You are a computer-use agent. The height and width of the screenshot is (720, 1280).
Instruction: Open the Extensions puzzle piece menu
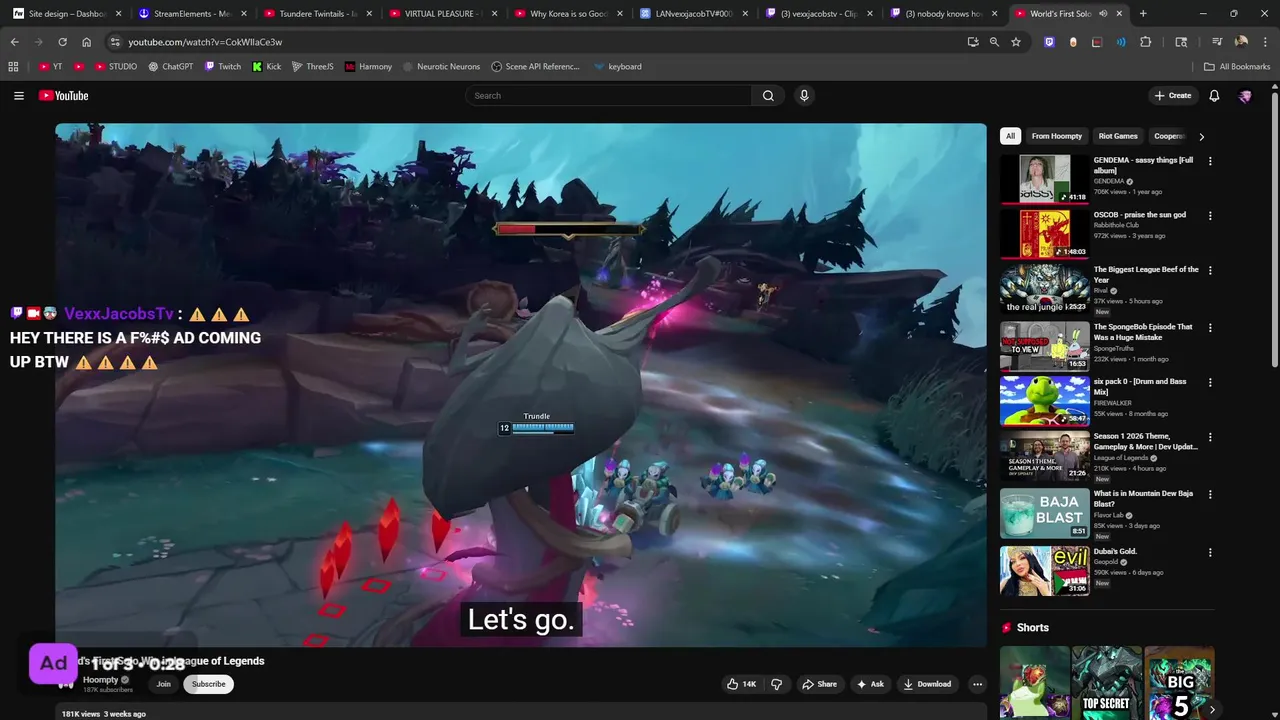tap(1146, 42)
